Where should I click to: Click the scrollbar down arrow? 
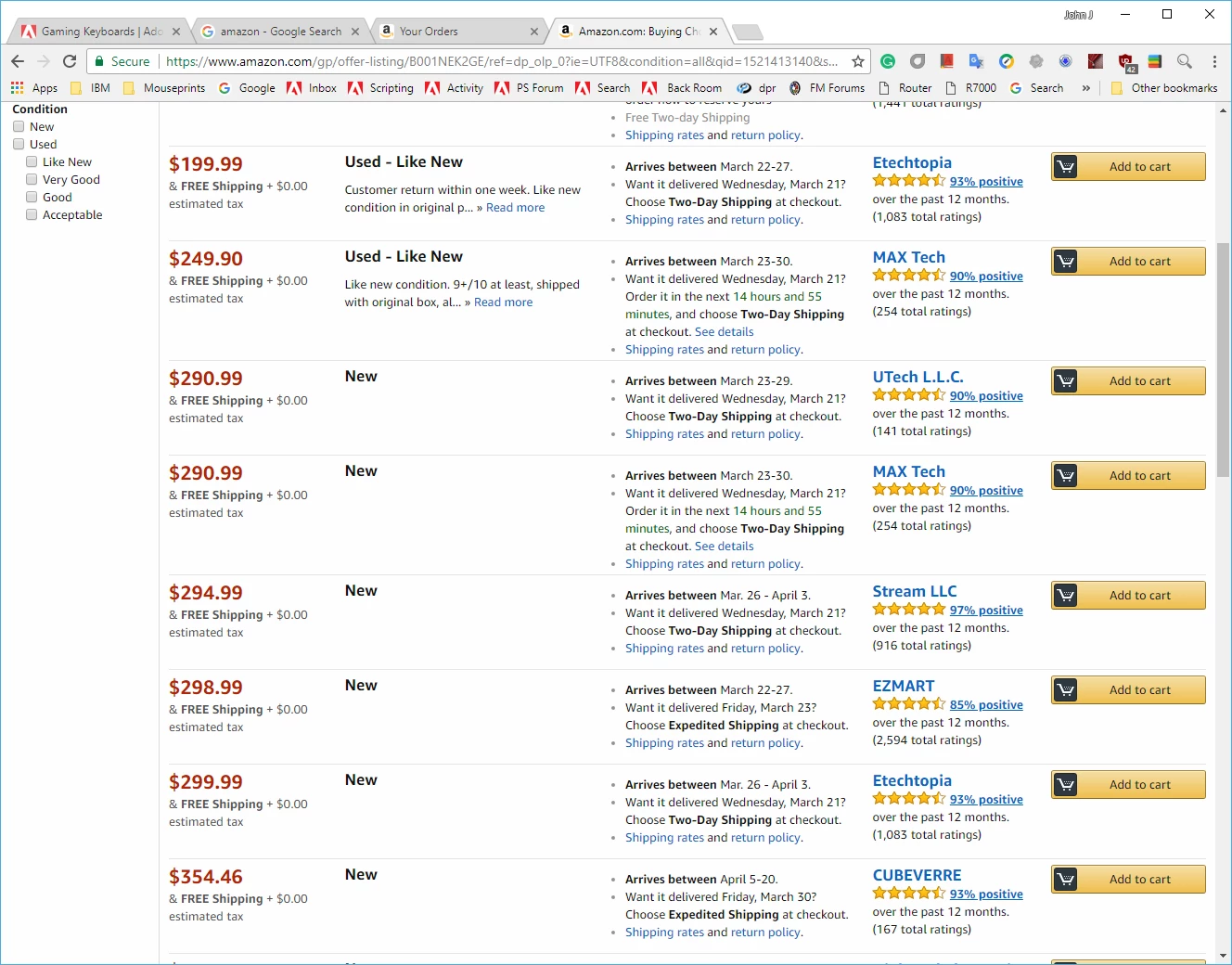tap(1223, 955)
